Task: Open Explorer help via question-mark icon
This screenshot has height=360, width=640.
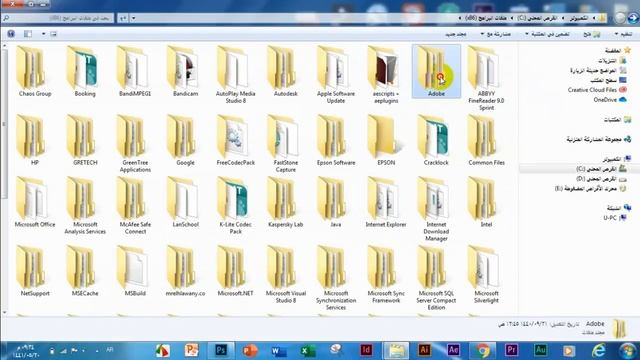Action: point(11,34)
